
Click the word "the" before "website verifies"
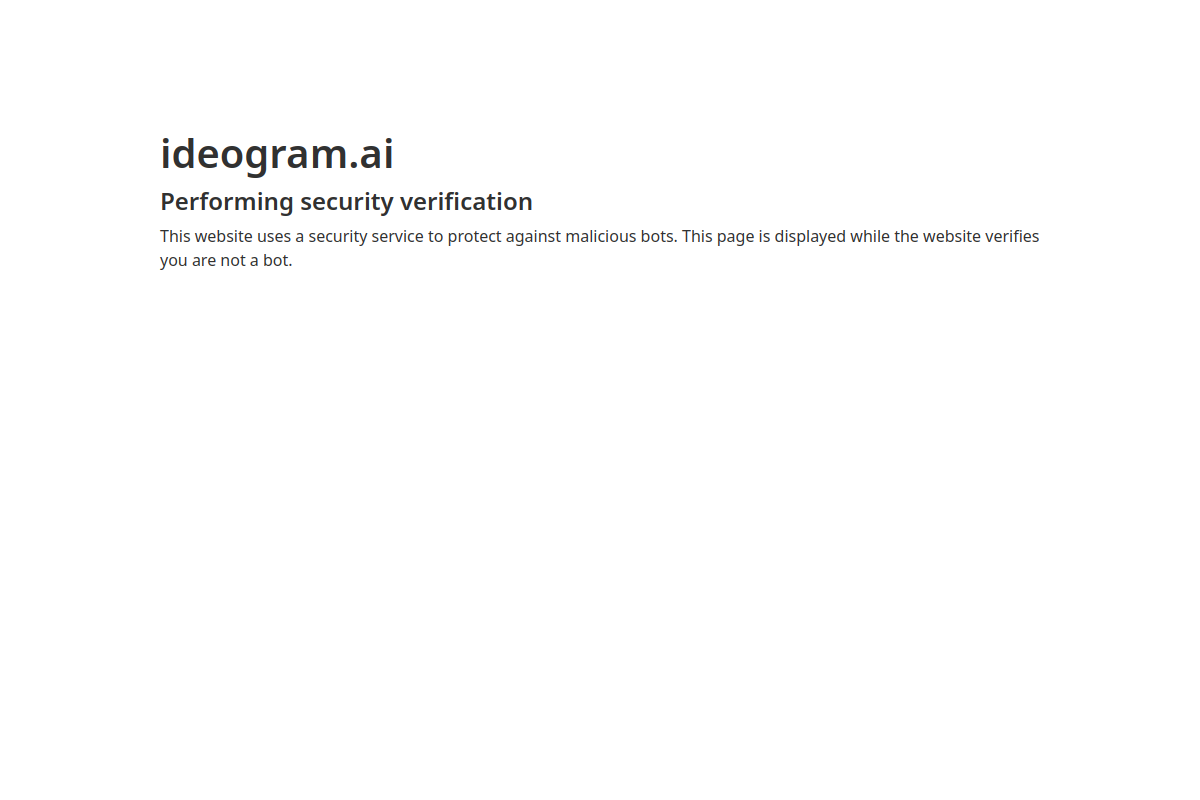pyautogui.click(x=907, y=237)
